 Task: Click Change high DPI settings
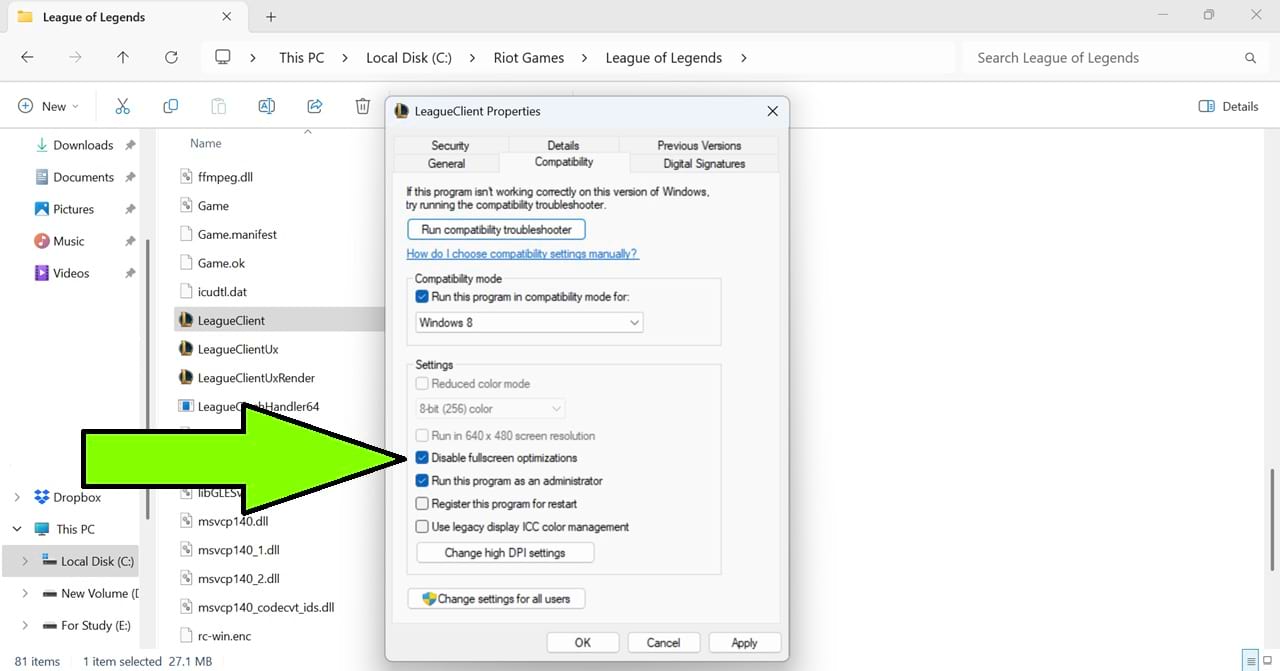pyautogui.click(x=505, y=553)
